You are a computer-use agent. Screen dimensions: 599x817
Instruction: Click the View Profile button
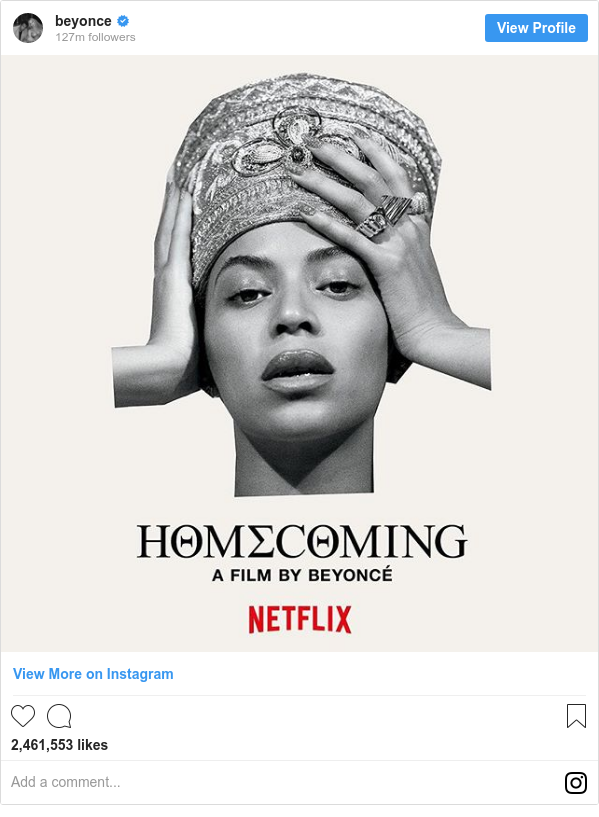coord(536,28)
